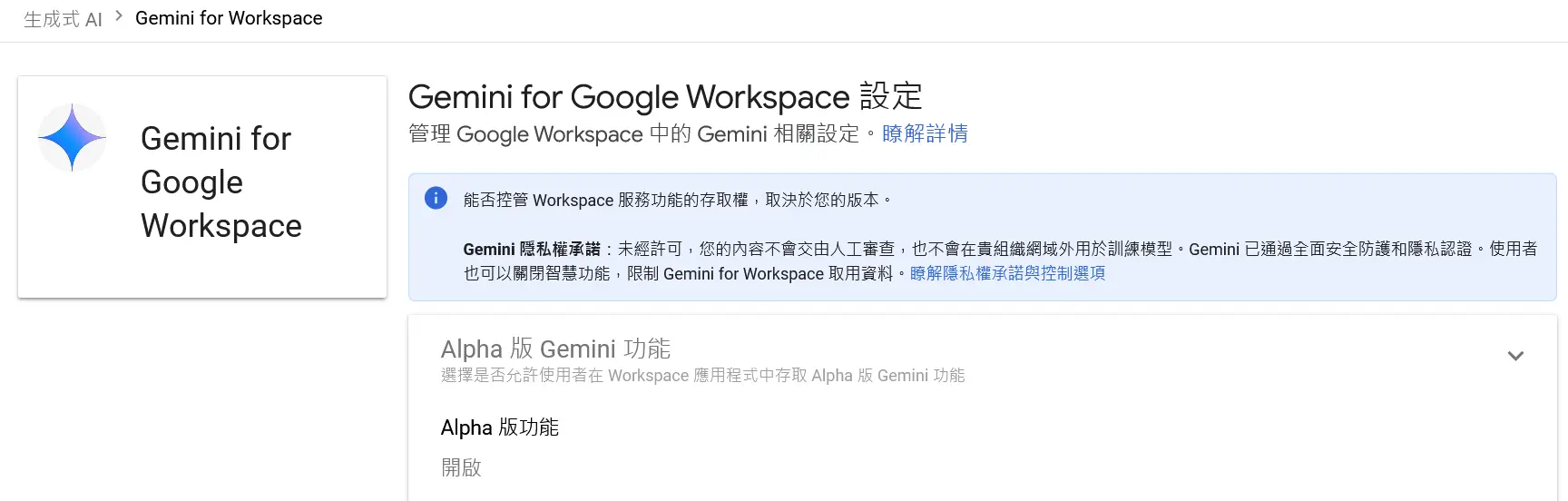Go back to 生成式 AI breadcrumb
Viewport: 1568px width, 501px height.
tap(63, 19)
